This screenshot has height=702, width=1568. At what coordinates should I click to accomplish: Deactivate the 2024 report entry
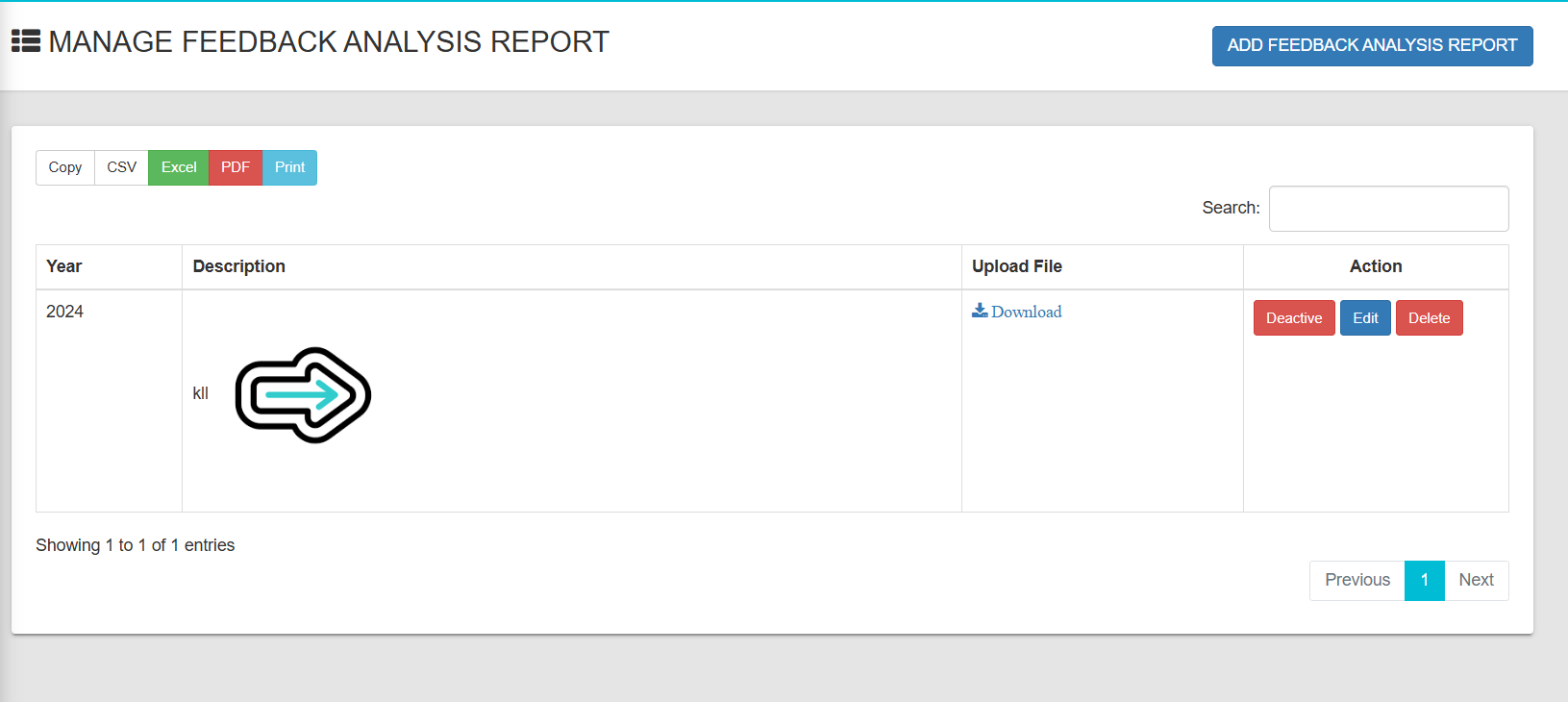[1294, 318]
